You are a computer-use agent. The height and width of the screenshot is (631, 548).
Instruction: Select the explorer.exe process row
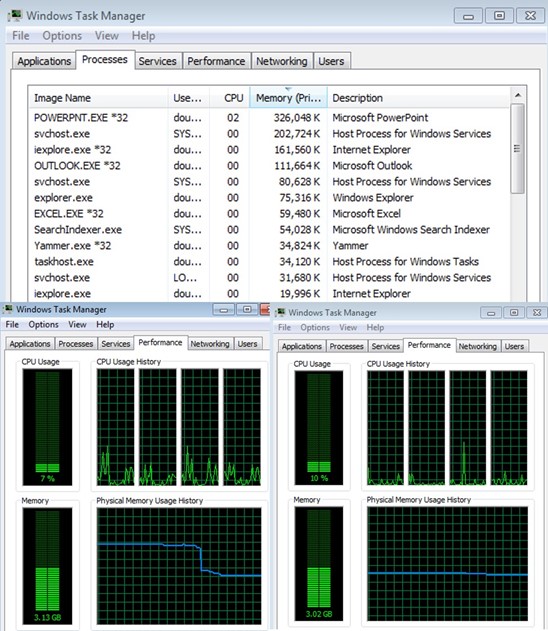pyautogui.click(x=269, y=198)
